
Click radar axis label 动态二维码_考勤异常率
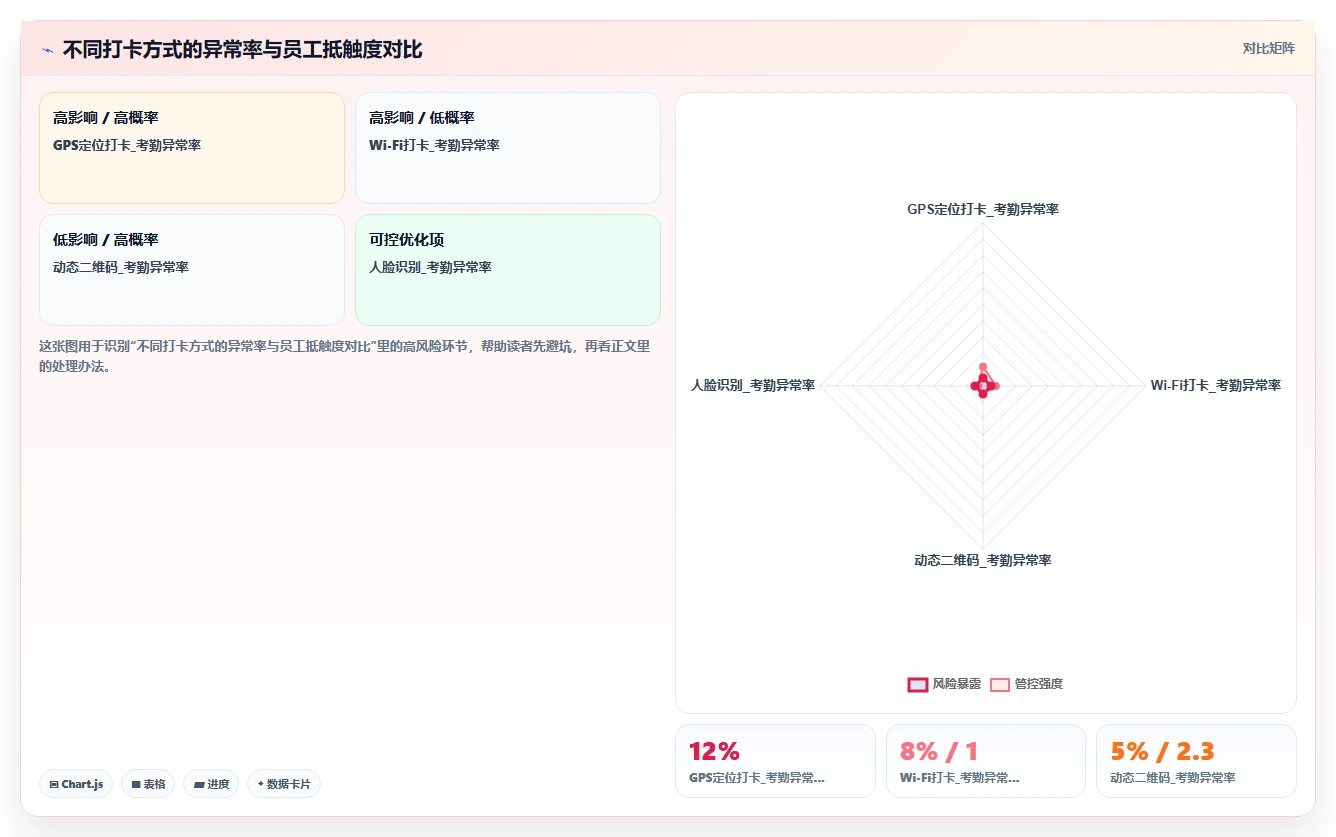coord(983,560)
